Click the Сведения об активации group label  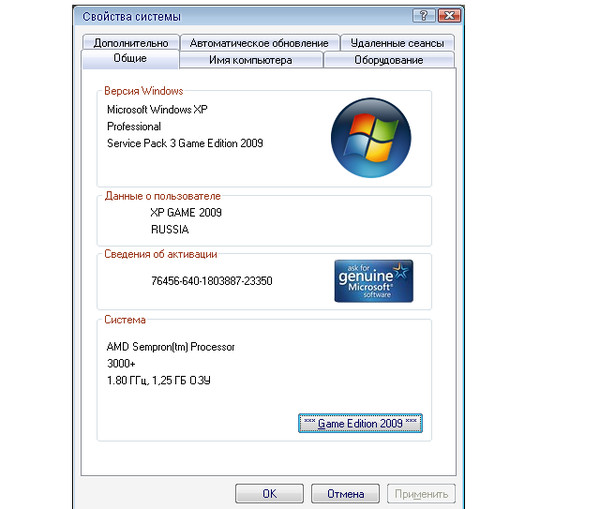(161, 254)
